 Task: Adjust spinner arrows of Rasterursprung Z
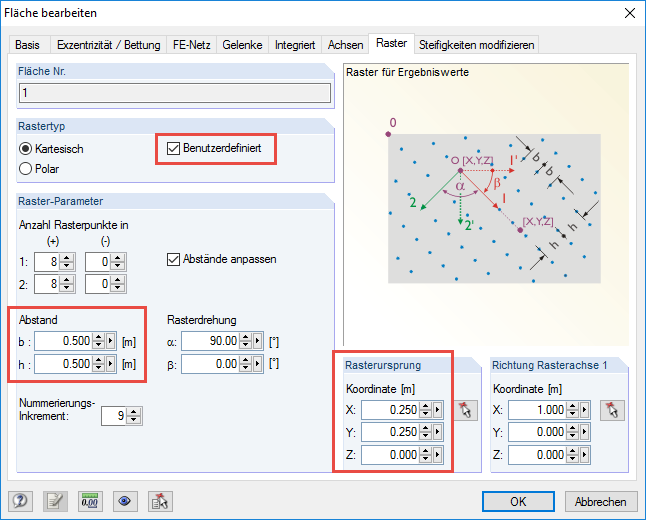[x=426, y=455]
